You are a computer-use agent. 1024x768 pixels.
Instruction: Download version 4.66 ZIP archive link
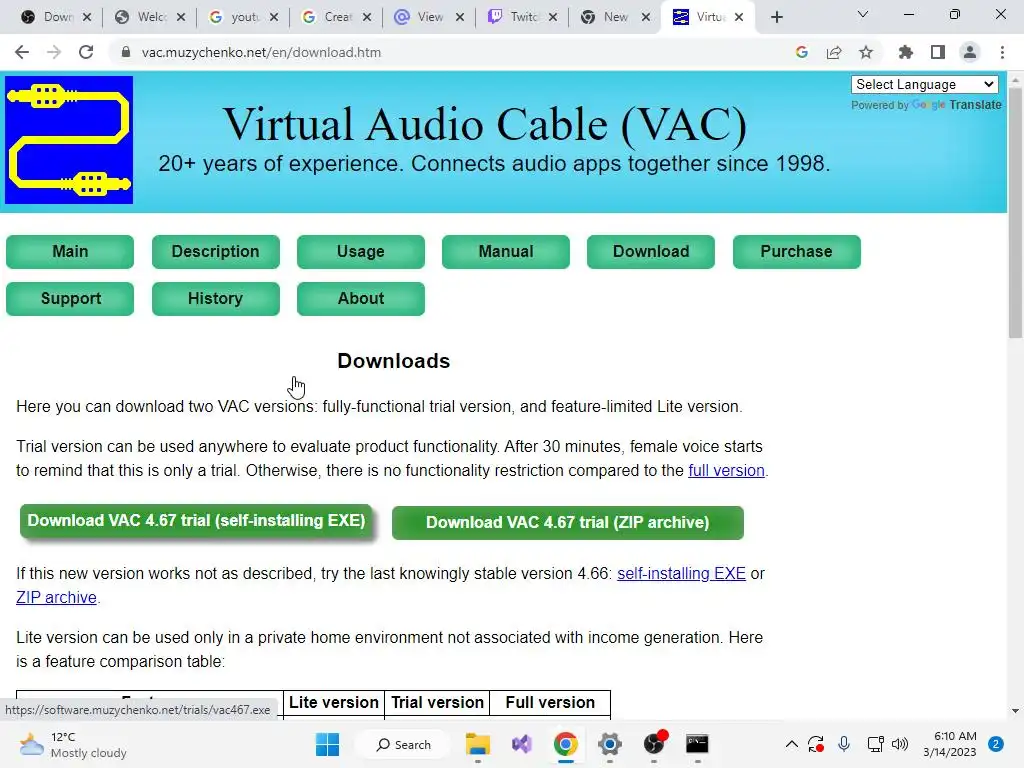[56, 598]
